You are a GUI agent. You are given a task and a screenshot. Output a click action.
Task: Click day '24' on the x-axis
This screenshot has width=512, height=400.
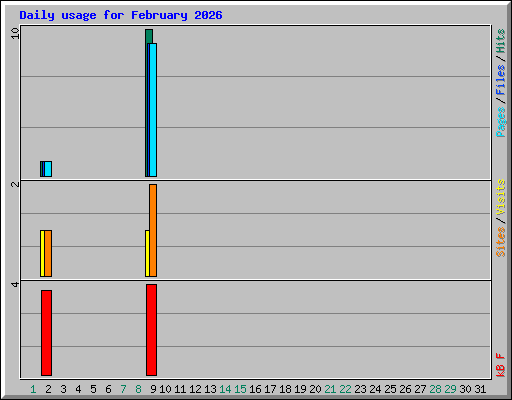[x=375, y=389]
